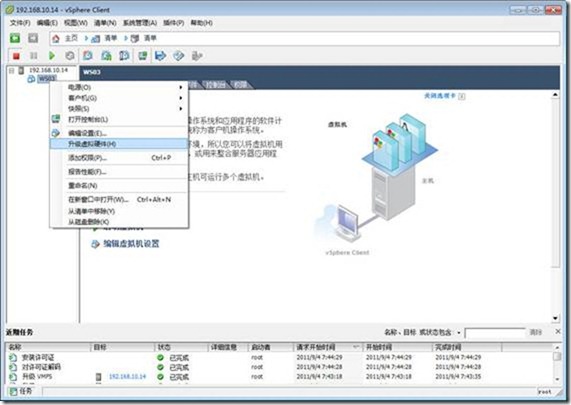The height and width of the screenshot is (405, 571).
Task: Click the Revert to Snapshot toolbar icon
Action: (x=106, y=56)
